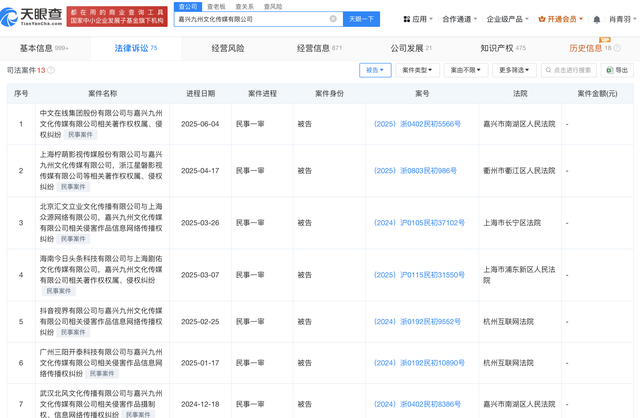Open notifications bell icon

point(596,19)
